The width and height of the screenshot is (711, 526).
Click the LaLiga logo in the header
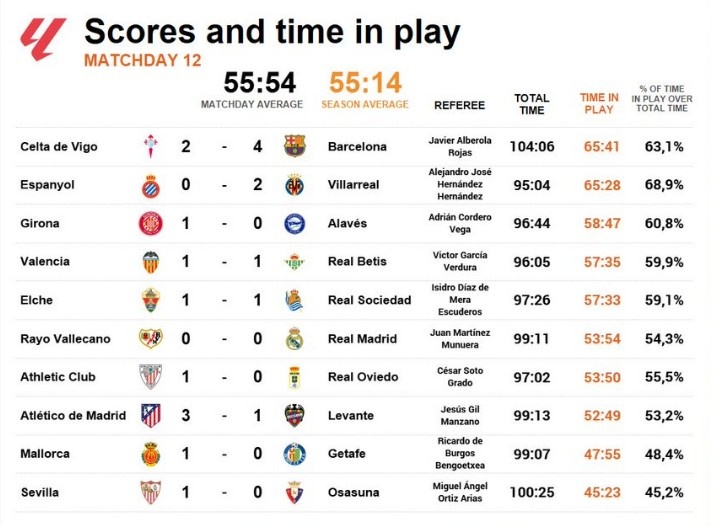pyautogui.click(x=42, y=38)
